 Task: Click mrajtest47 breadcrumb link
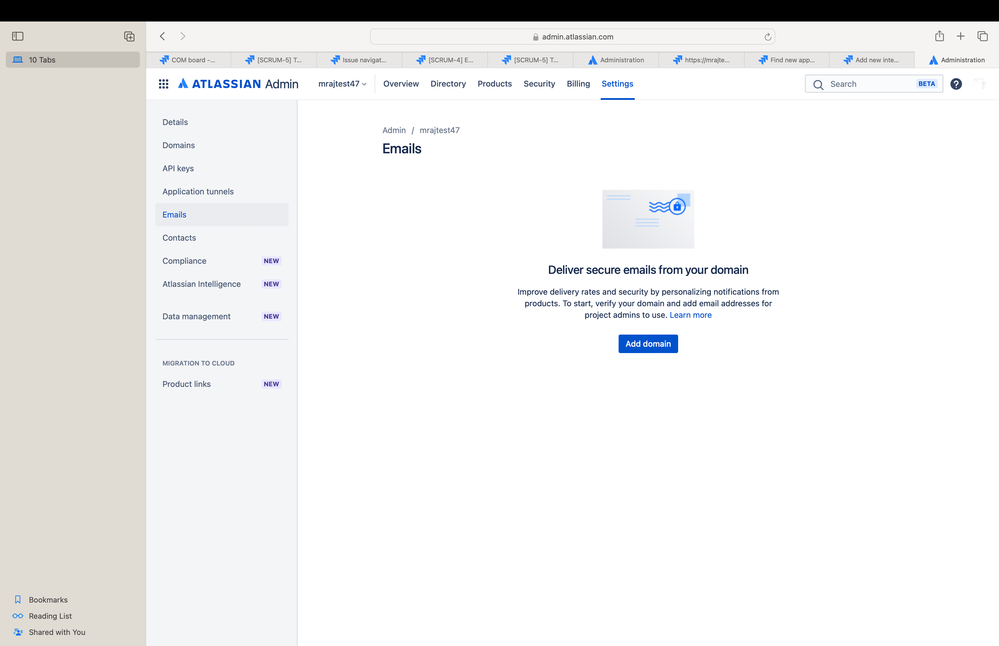[440, 130]
